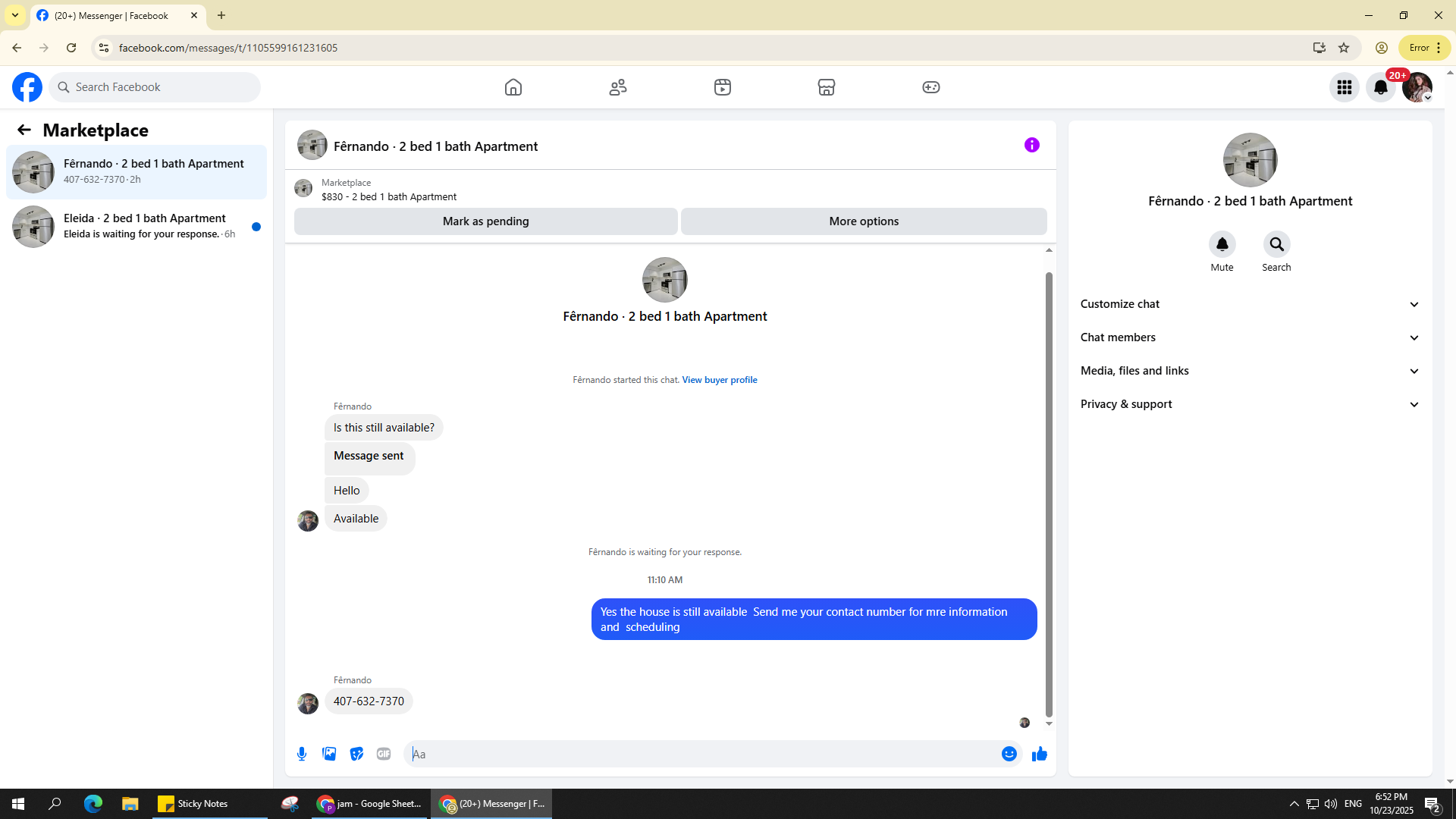Mute this conversation with bell icon
The image size is (1456, 819).
(1222, 244)
